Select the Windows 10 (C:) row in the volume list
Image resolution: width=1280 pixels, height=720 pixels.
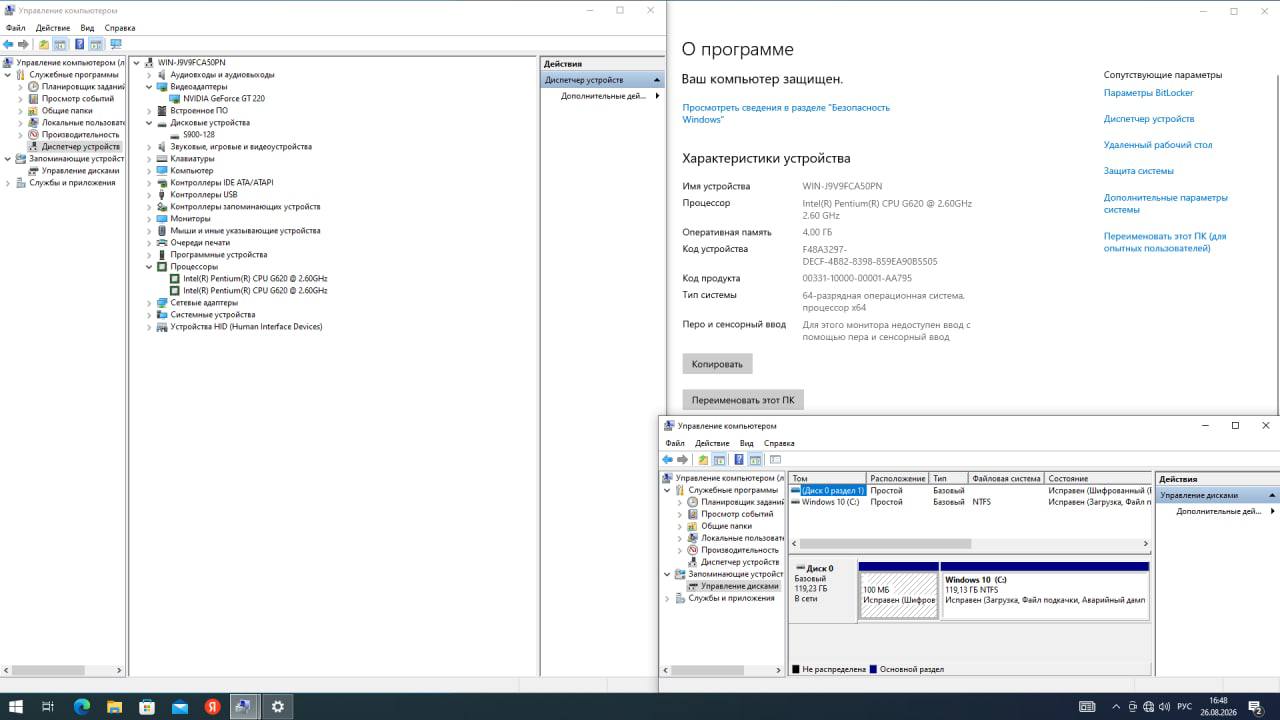tap(970, 502)
